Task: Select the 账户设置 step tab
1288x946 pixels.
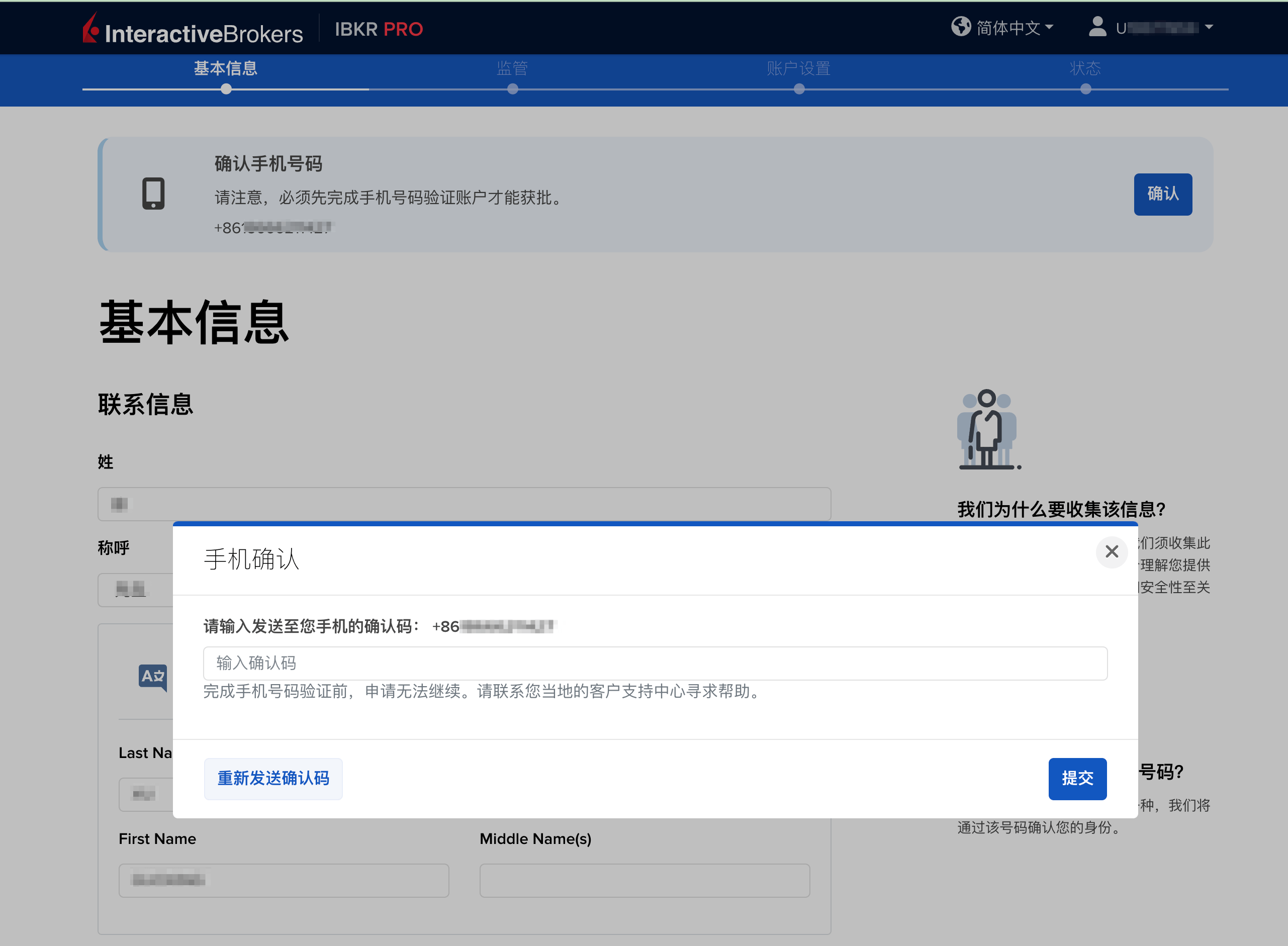Action: 799,68
